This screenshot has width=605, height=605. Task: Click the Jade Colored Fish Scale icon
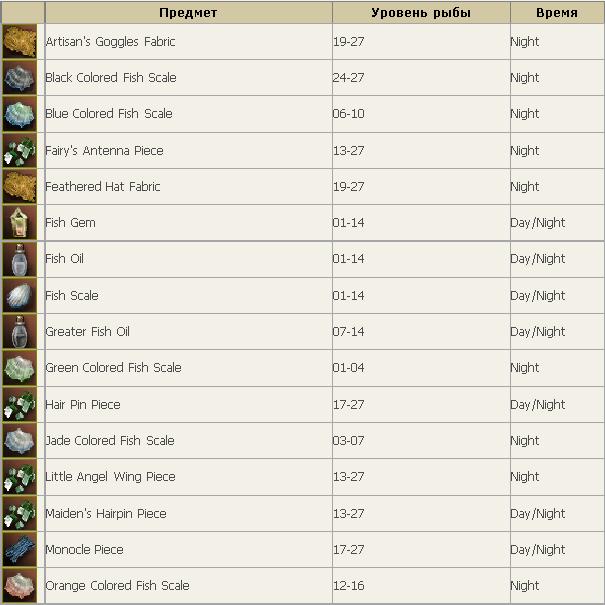point(19,441)
